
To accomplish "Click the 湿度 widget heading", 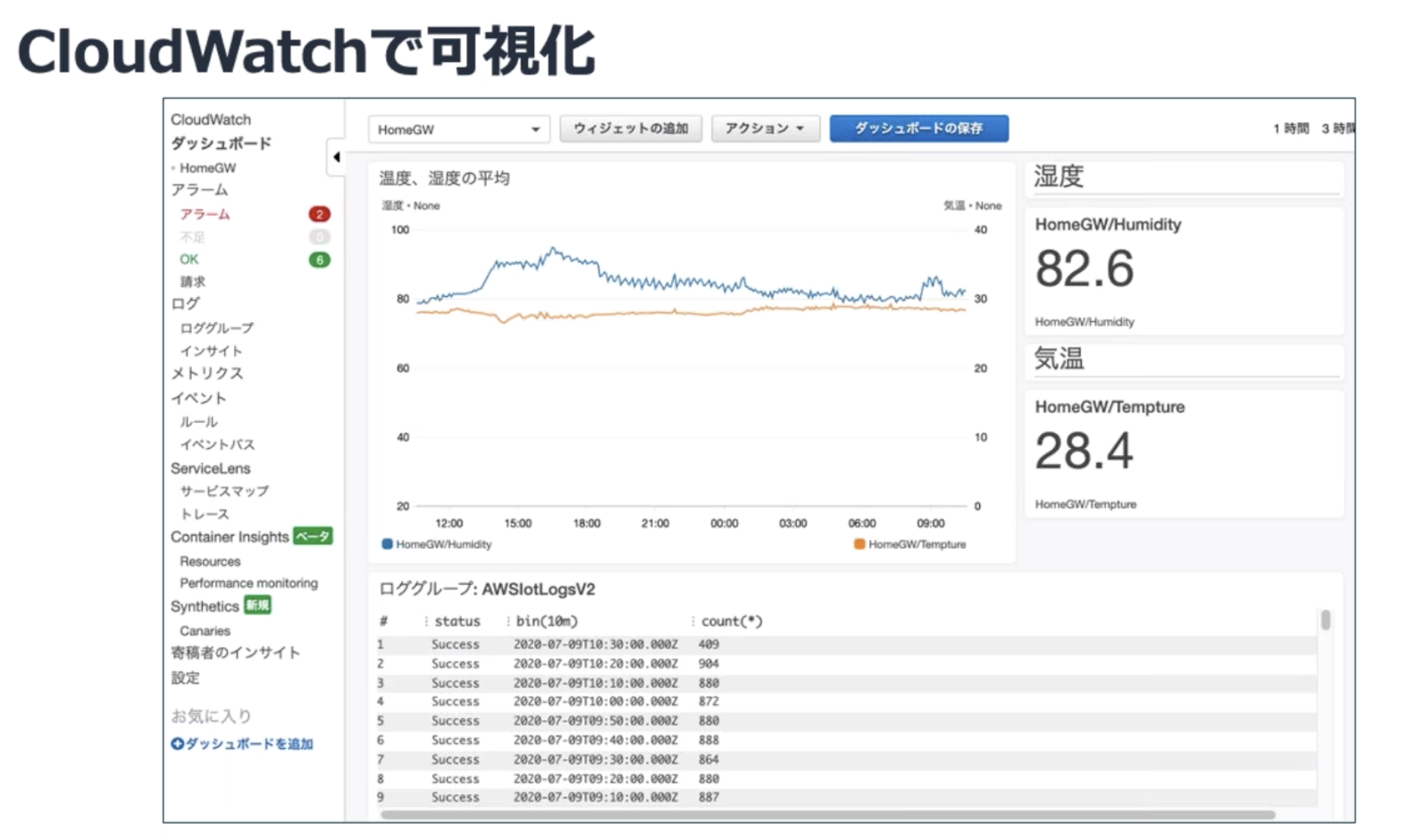I will point(1058,176).
